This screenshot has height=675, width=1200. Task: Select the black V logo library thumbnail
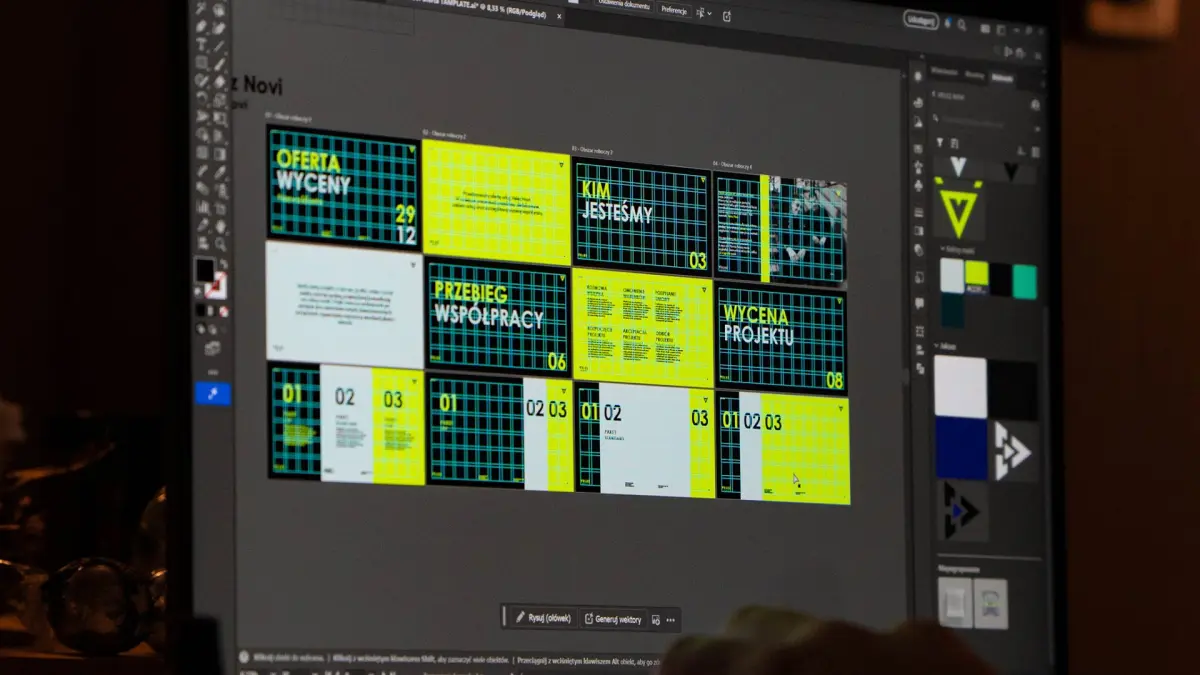(x=1011, y=170)
